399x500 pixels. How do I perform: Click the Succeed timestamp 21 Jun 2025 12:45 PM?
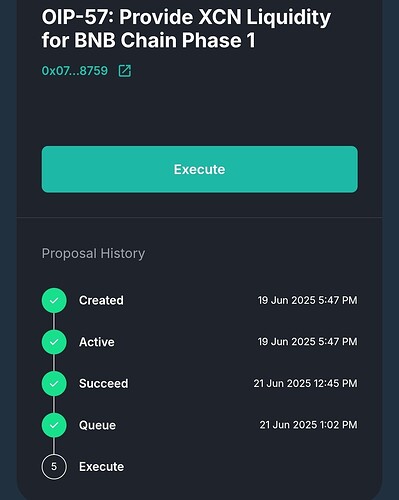(305, 383)
